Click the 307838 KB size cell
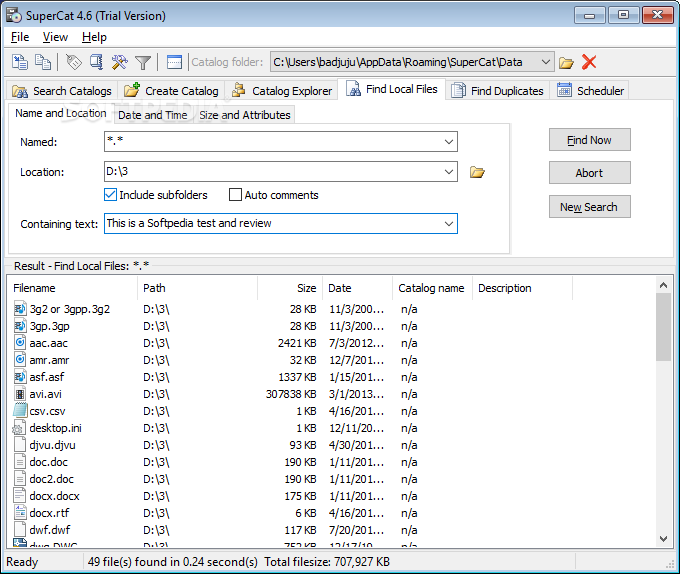The height and width of the screenshot is (574, 680). tap(291, 394)
